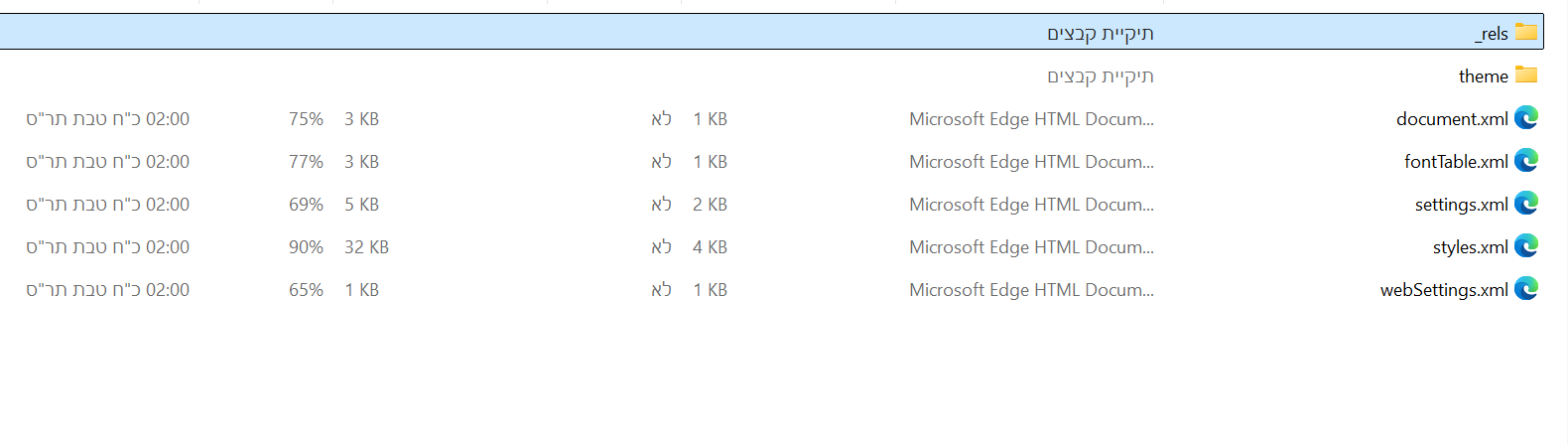Click the 32 KB size of styles.xml
The width and height of the screenshot is (1568, 445).
click(x=366, y=247)
